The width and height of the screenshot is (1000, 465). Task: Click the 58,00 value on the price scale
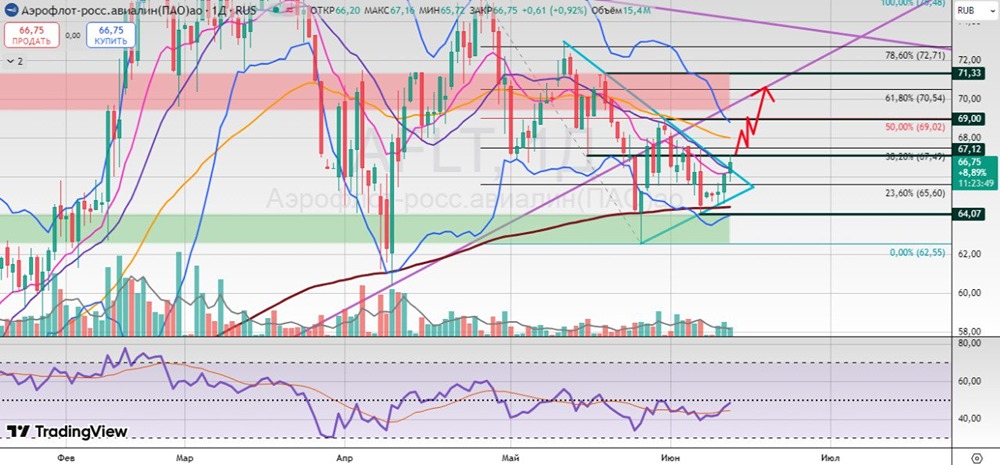(971, 332)
